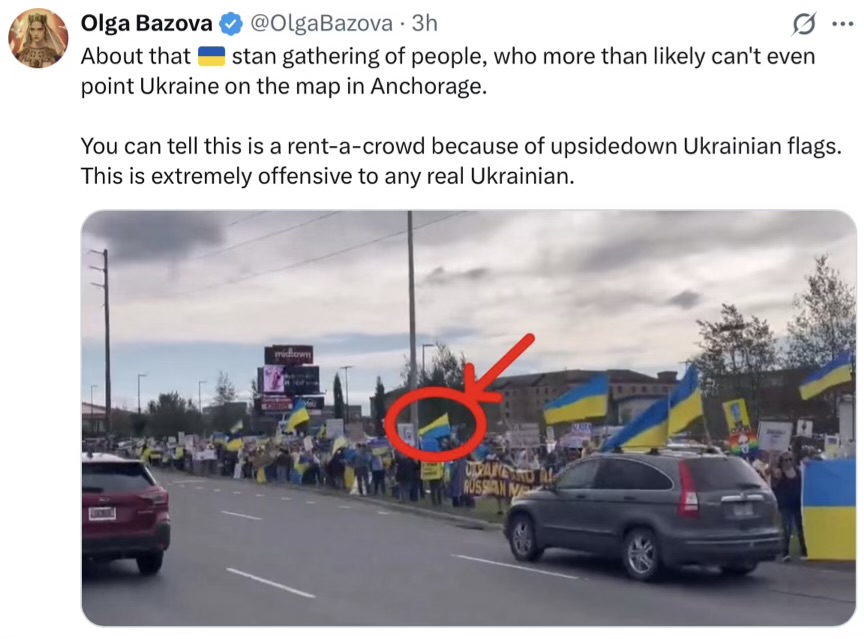Screen dimensions: 864x639
Task: Click the blue verified checkmark badge
Action: (231, 24)
